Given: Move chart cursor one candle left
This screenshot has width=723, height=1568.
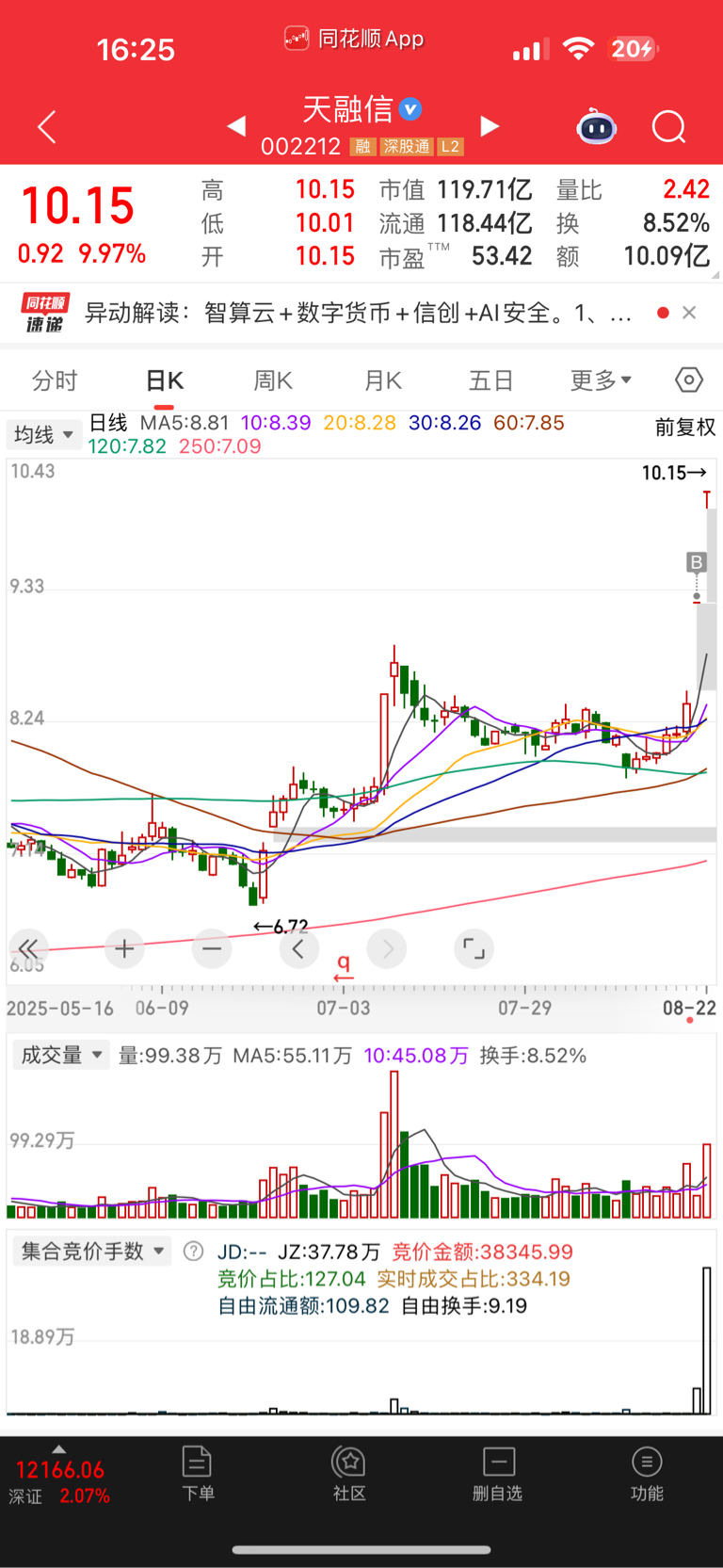Looking at the screenshot, I should [x=298, y=948].
